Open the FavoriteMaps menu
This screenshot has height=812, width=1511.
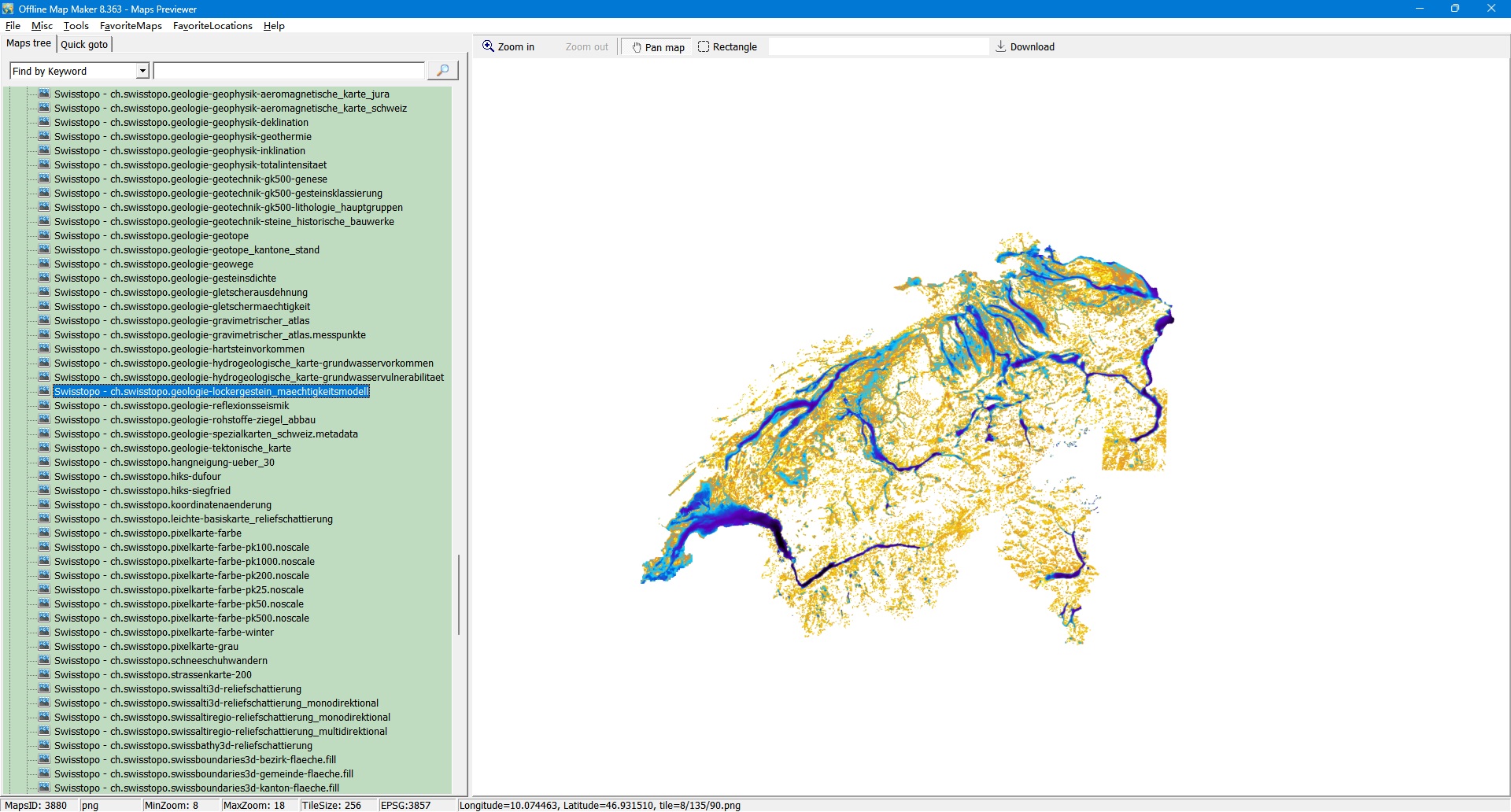tap(131, 26)
